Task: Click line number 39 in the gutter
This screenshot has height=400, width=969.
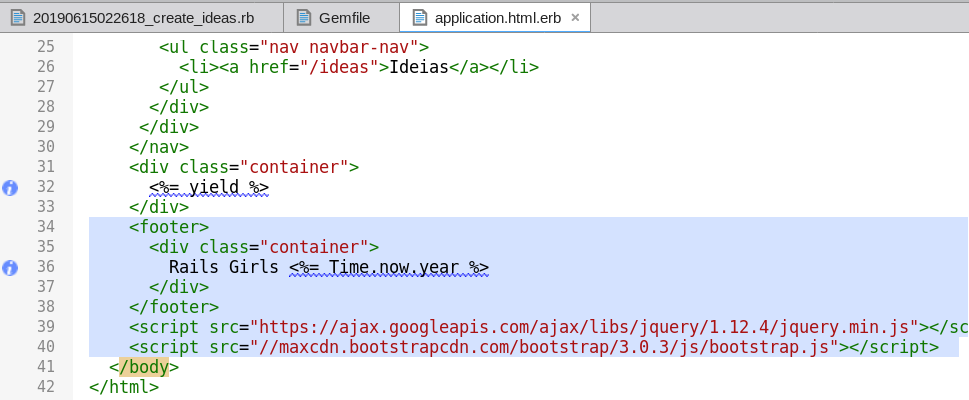Action: [46, 327]
